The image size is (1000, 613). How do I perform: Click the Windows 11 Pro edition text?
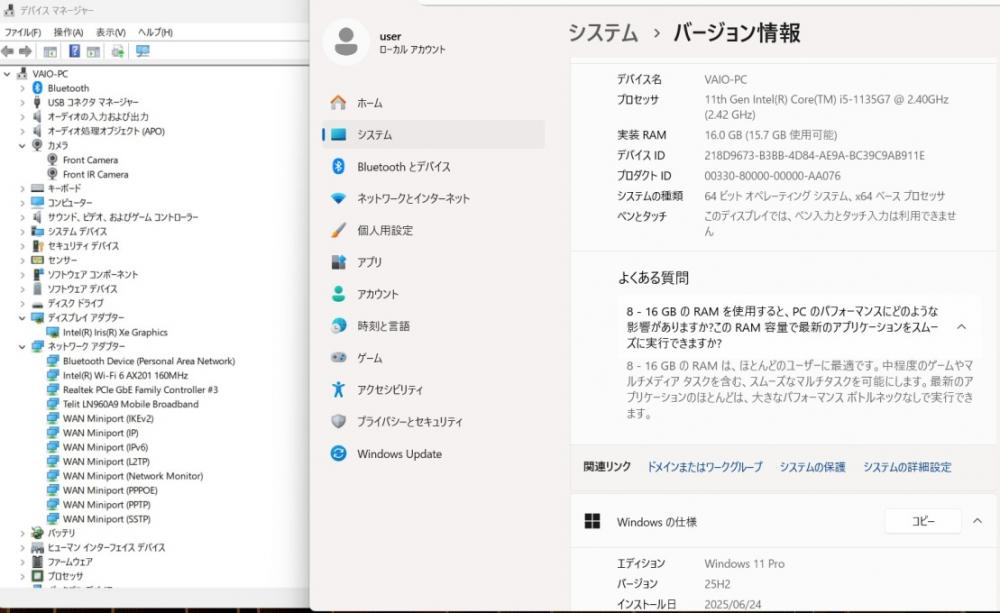tap(744, 564)
